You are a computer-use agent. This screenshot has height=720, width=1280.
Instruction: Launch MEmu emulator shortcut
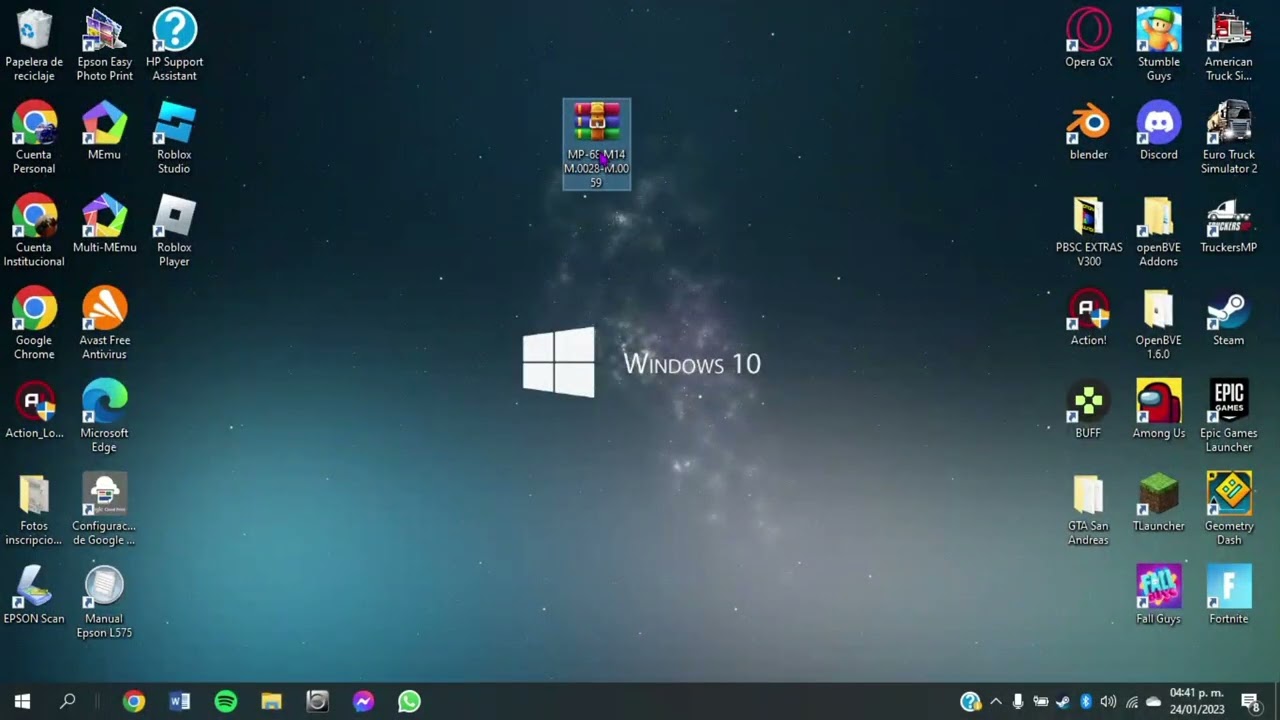click(104, 131)
